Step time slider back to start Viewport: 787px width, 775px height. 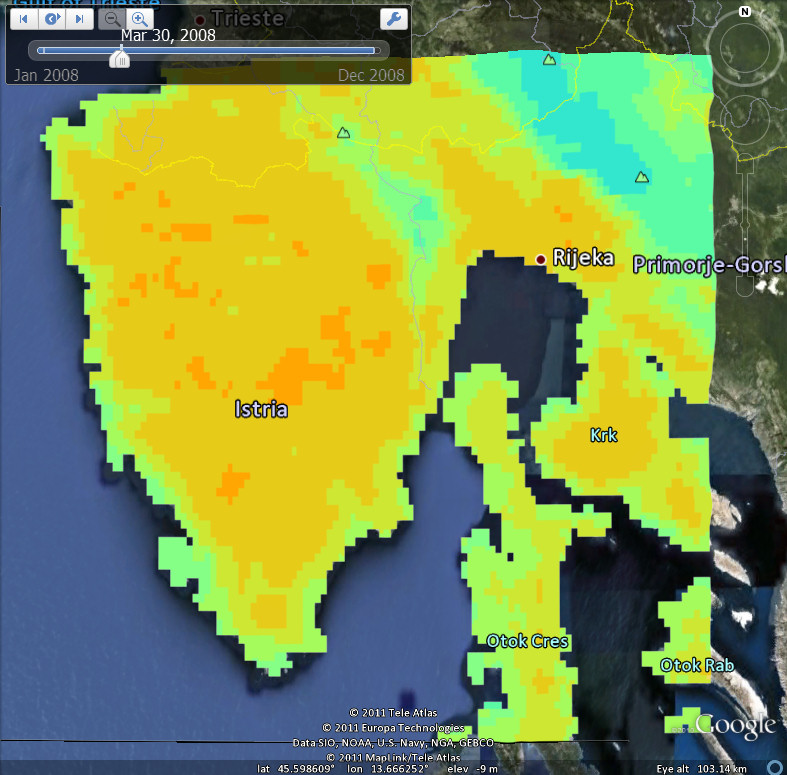(24, 19)
